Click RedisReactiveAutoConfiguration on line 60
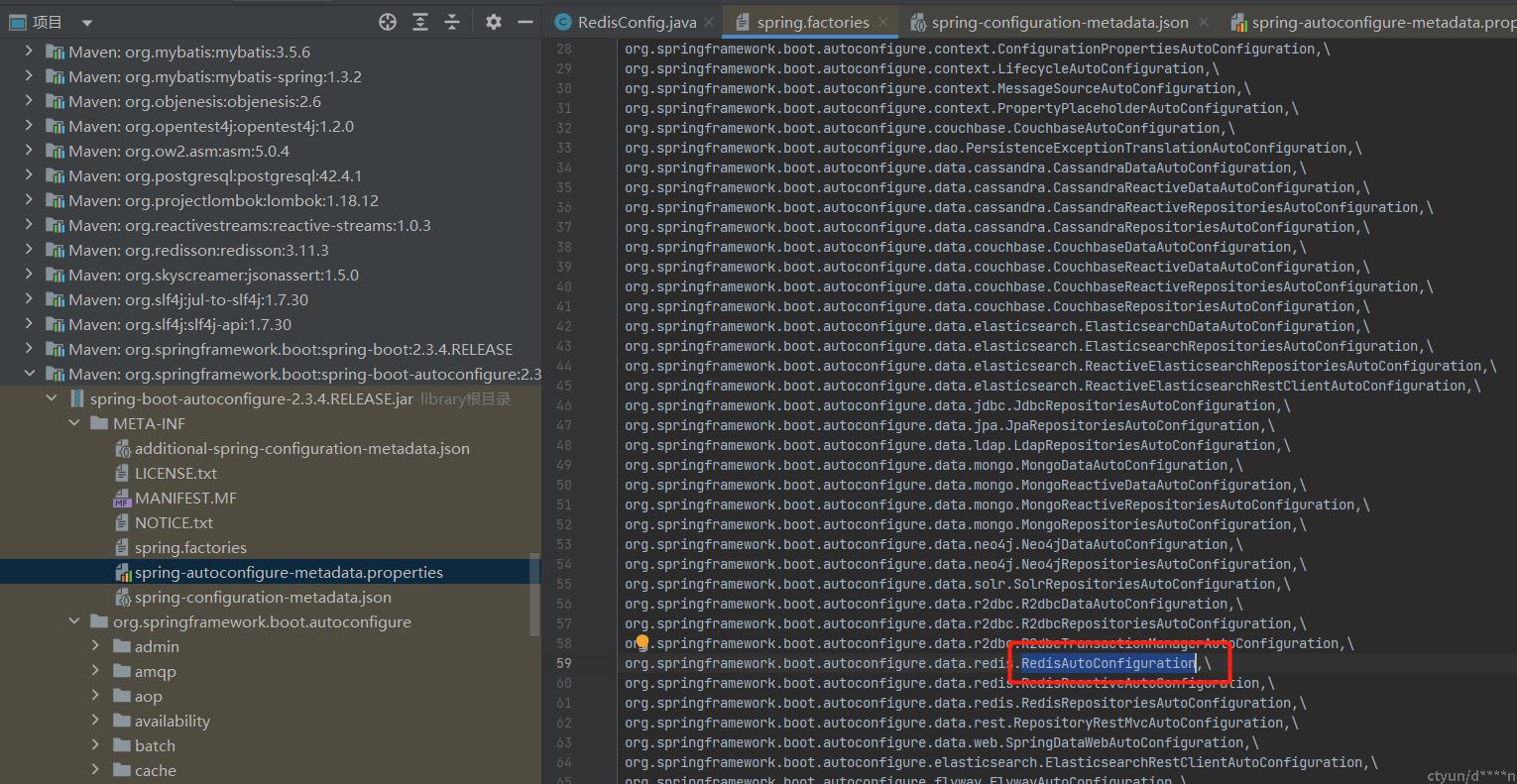The width and height of the screenshot is (1517, 784). (1140, 683)
